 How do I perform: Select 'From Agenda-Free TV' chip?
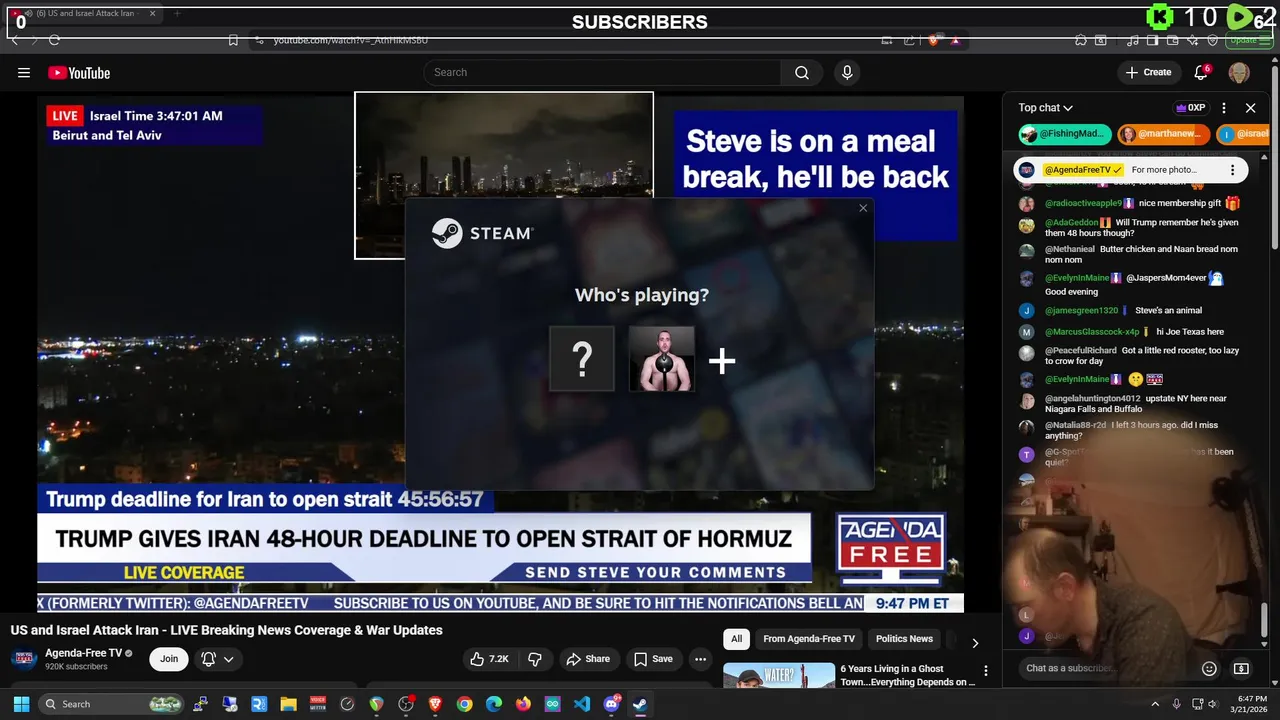tap(809, 639)
